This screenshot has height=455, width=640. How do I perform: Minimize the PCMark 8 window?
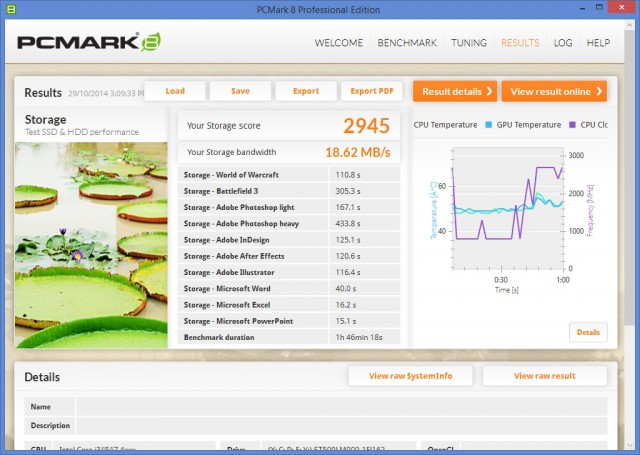[x=582, y=8]
